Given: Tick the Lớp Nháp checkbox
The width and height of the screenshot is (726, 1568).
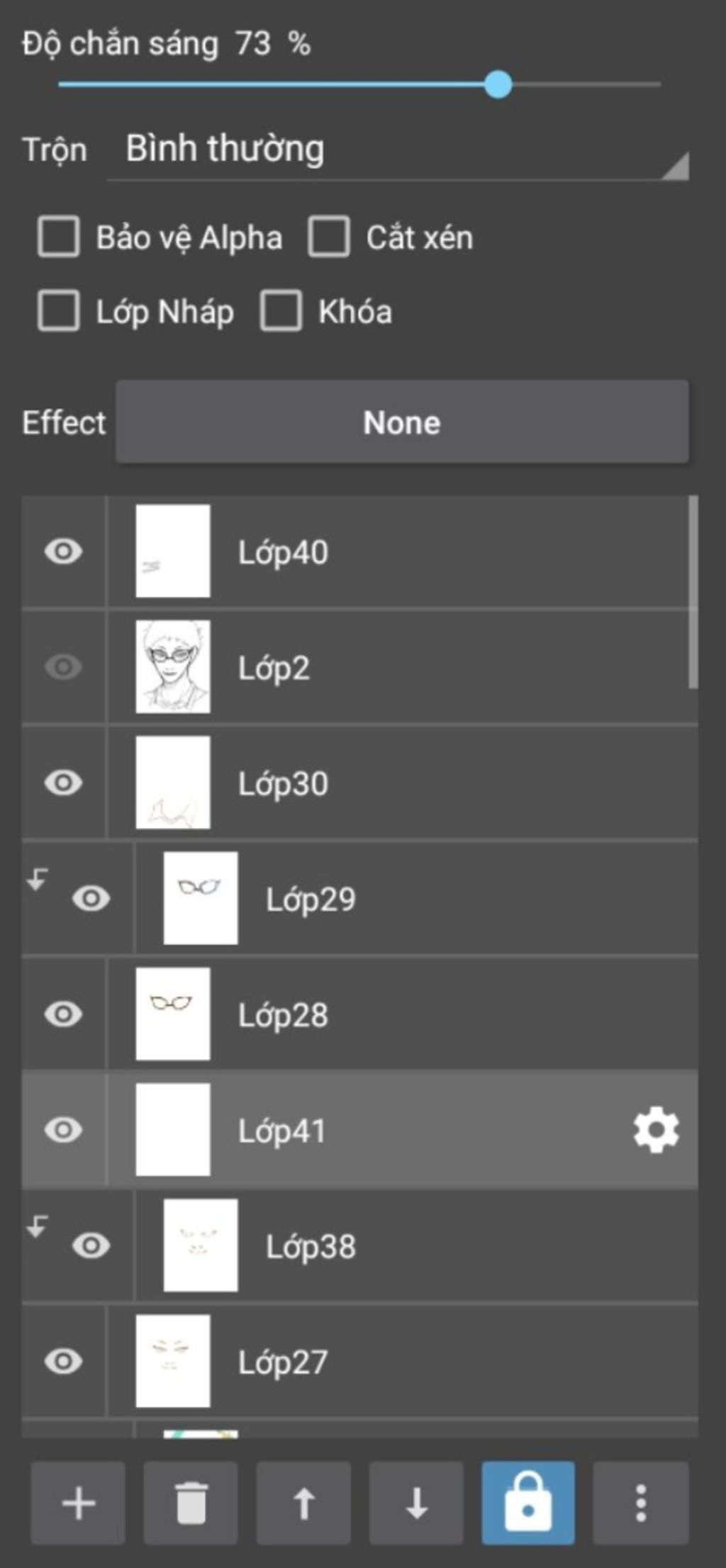Looking at the screenshot, I should click(x=58, y=310).
